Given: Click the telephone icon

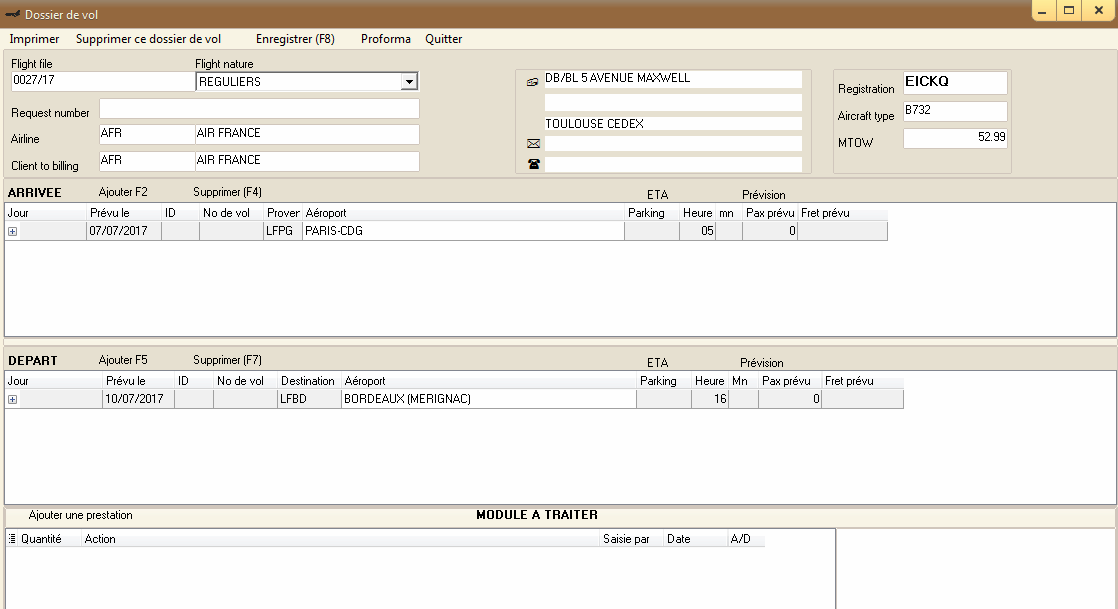Looking at the screenshot, I should pyautogui.click(x=533, y=164).
